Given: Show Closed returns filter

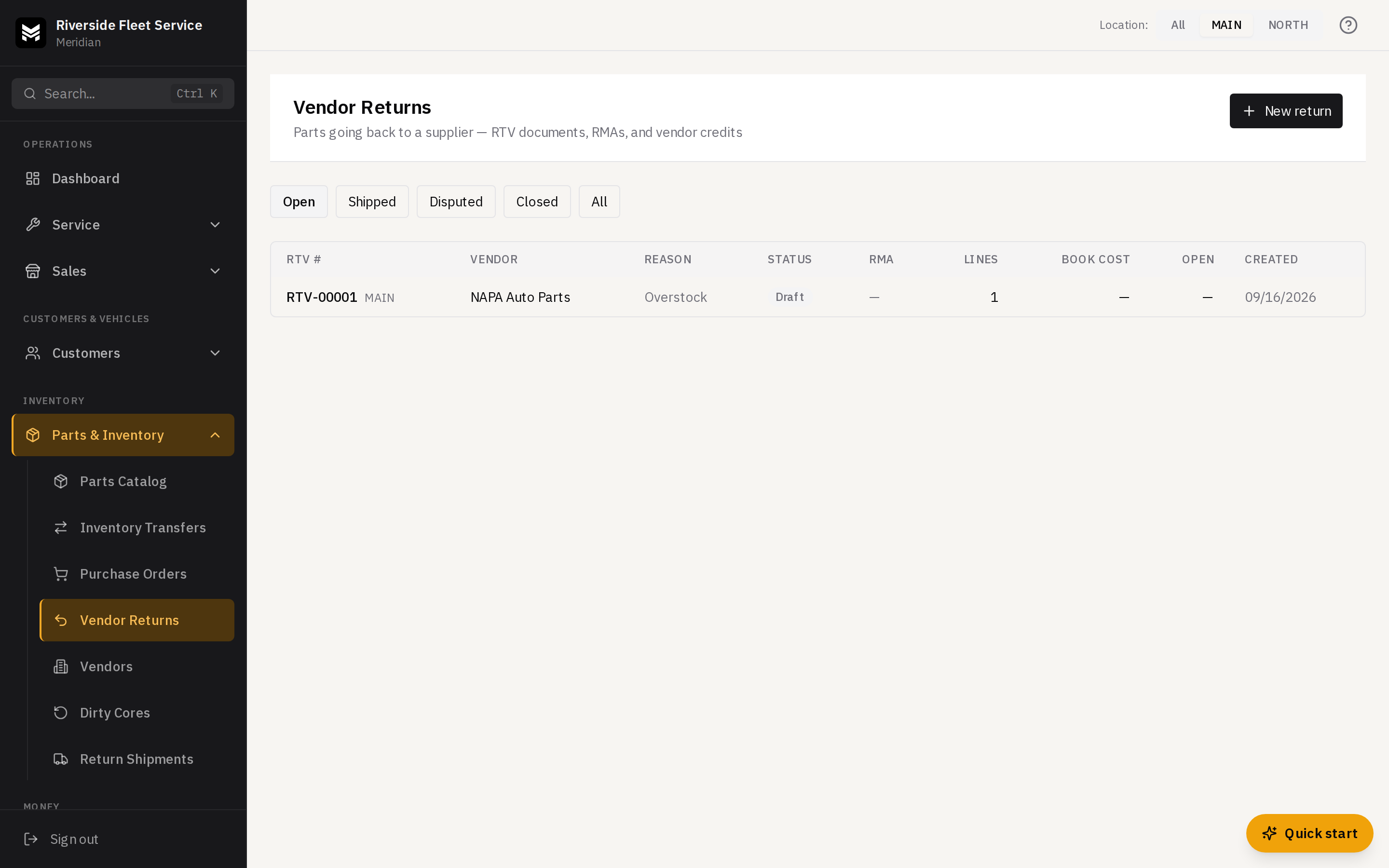Looking at the screenshot, I should 537,202.
